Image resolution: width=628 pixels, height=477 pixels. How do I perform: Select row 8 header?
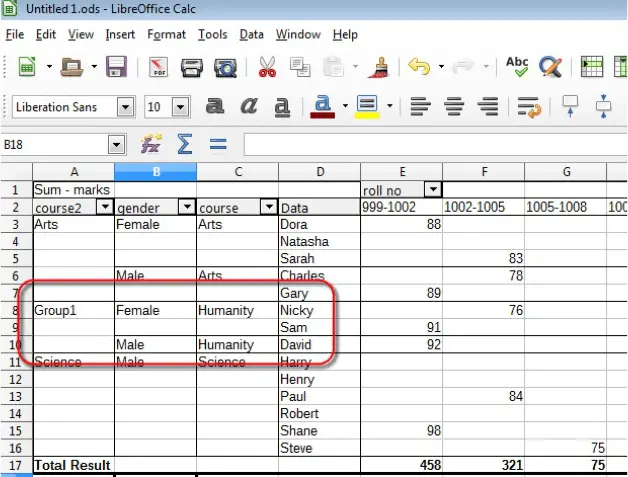(16, 310)
